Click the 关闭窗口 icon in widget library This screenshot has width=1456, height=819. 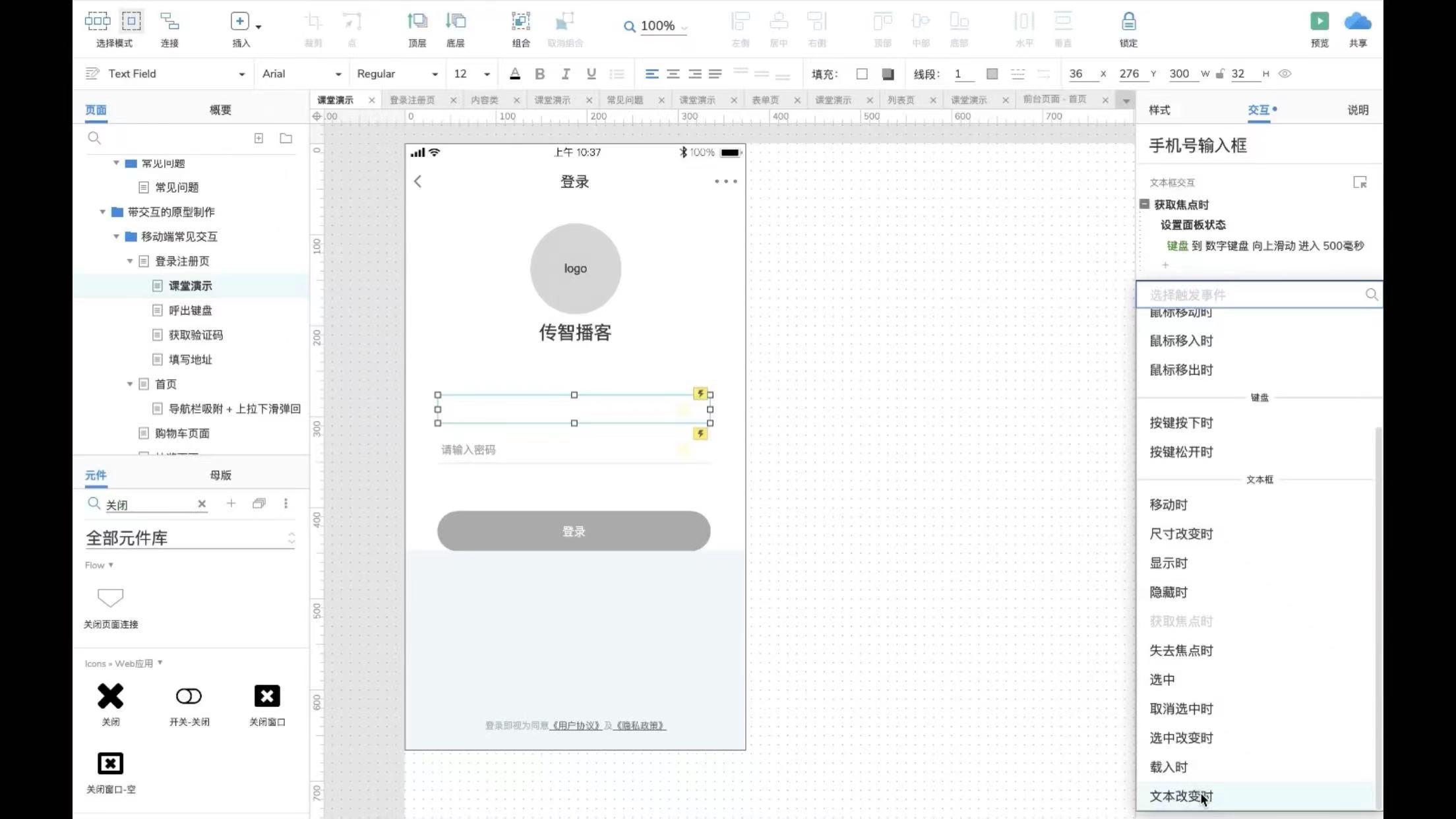[x=267, y=696]
